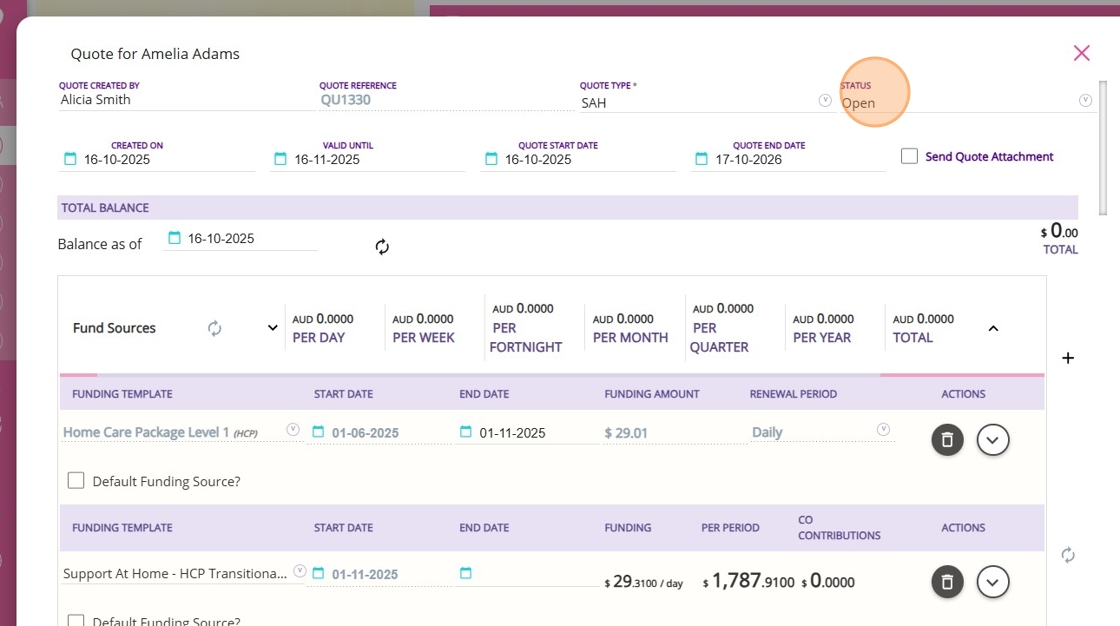
Task: Click the TOTAL BALANCE section header
Action: click(x=567, y=208)
